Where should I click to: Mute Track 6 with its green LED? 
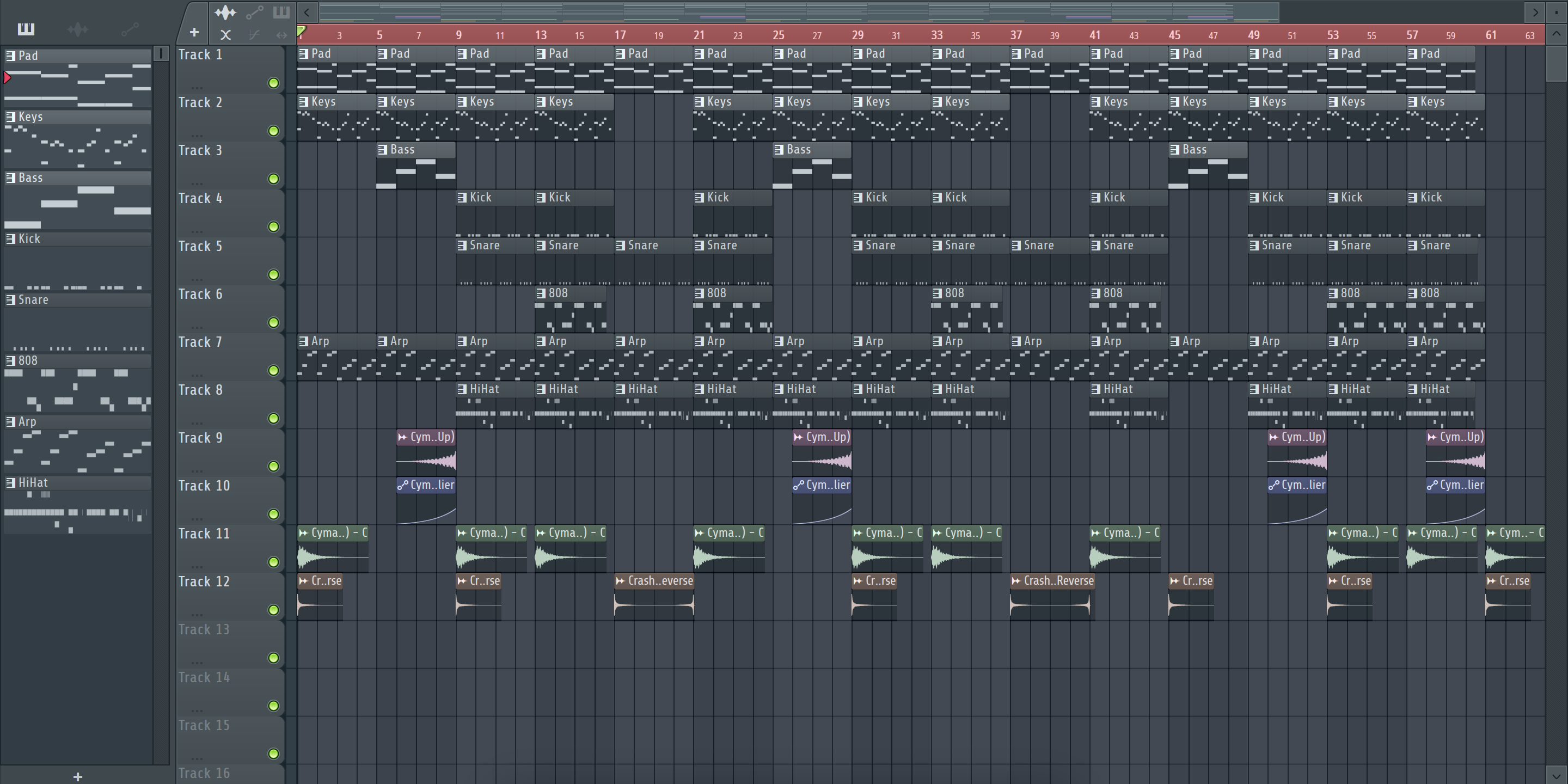pyautogui.click(x=274, y=323)
